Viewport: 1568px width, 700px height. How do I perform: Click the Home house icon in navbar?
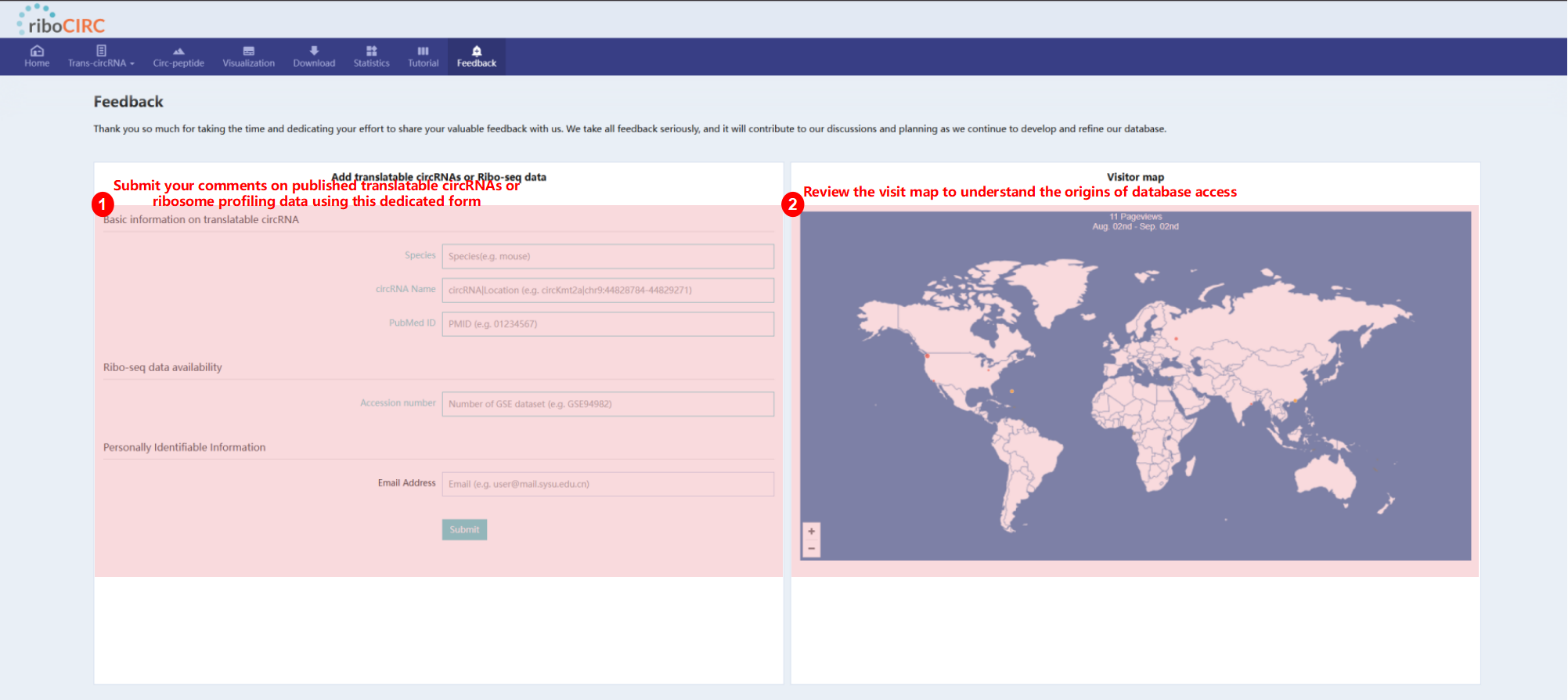[x=37, y=51]
